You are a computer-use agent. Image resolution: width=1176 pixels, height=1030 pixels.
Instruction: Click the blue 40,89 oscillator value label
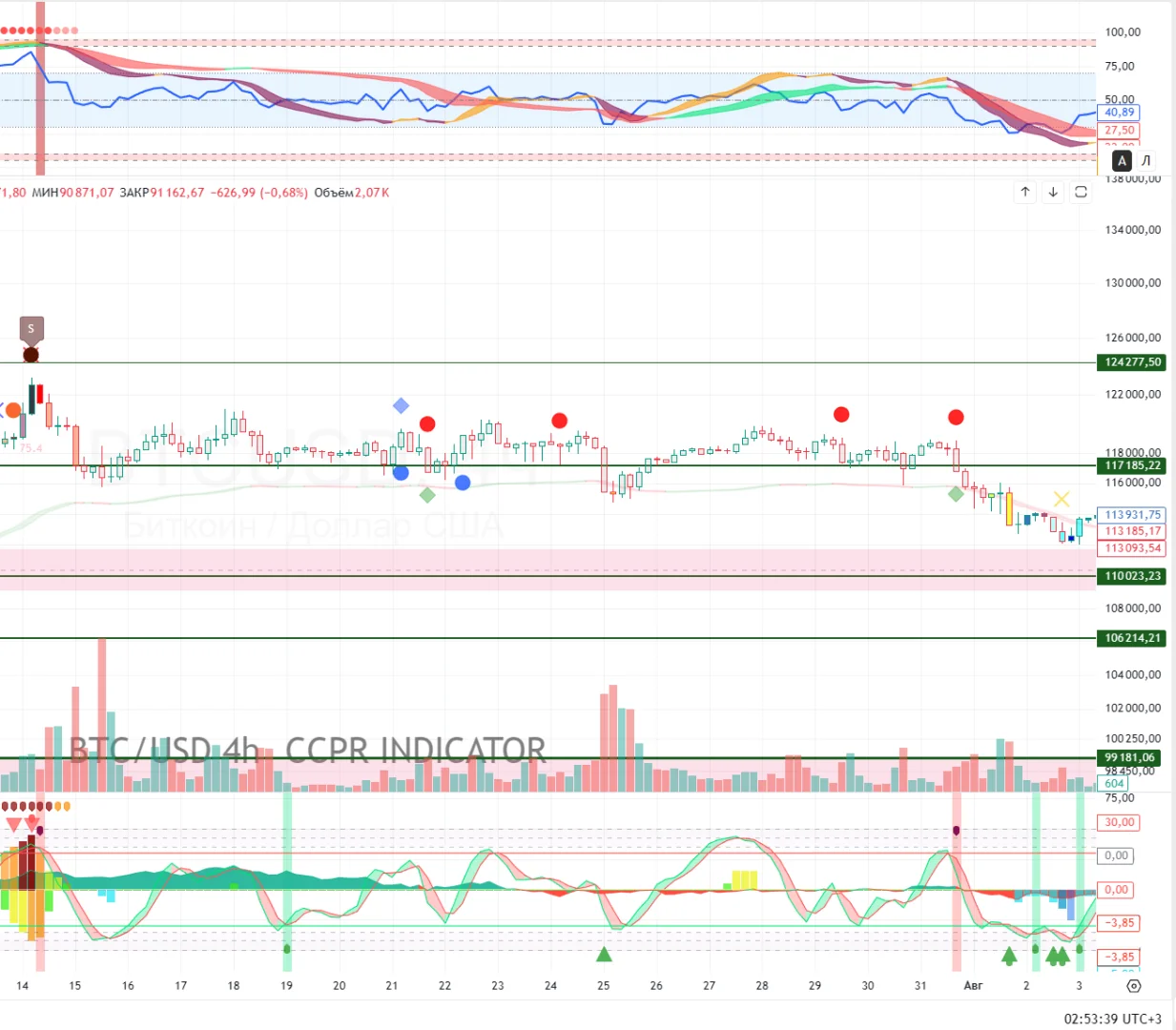pos(1120,113)
